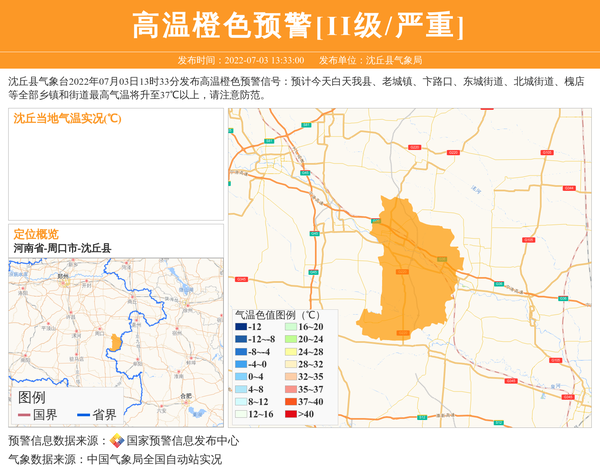Click the 高温橙色预警 title banner
Image resolution: width=600 pixels, height=471 pixels.
(299, 25)
